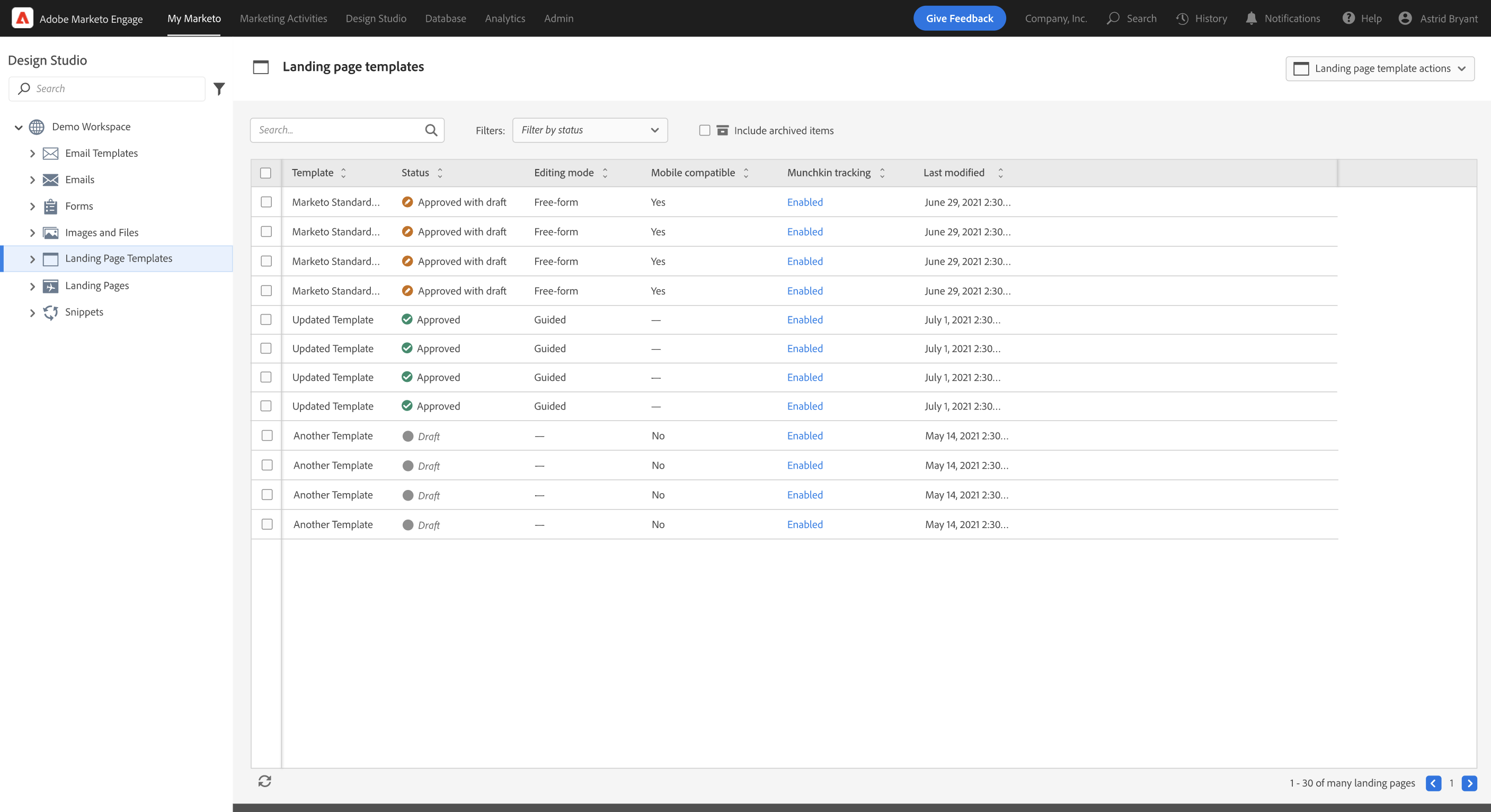Click the Astrid Bryant profile icon
Viewport: 1491px width, 812px height.
(1405, 18)
